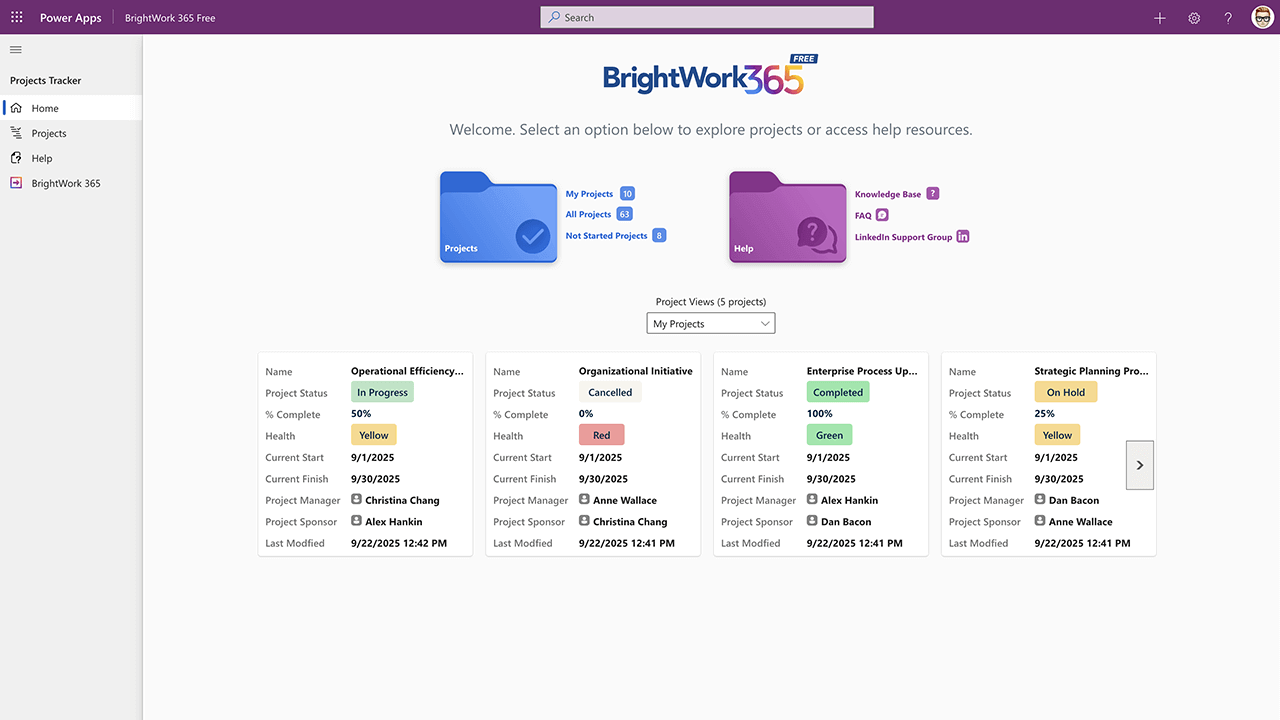This screenshot has width=1280, height=720.
Task: Click inside the Search field
Action: (706, 17)
